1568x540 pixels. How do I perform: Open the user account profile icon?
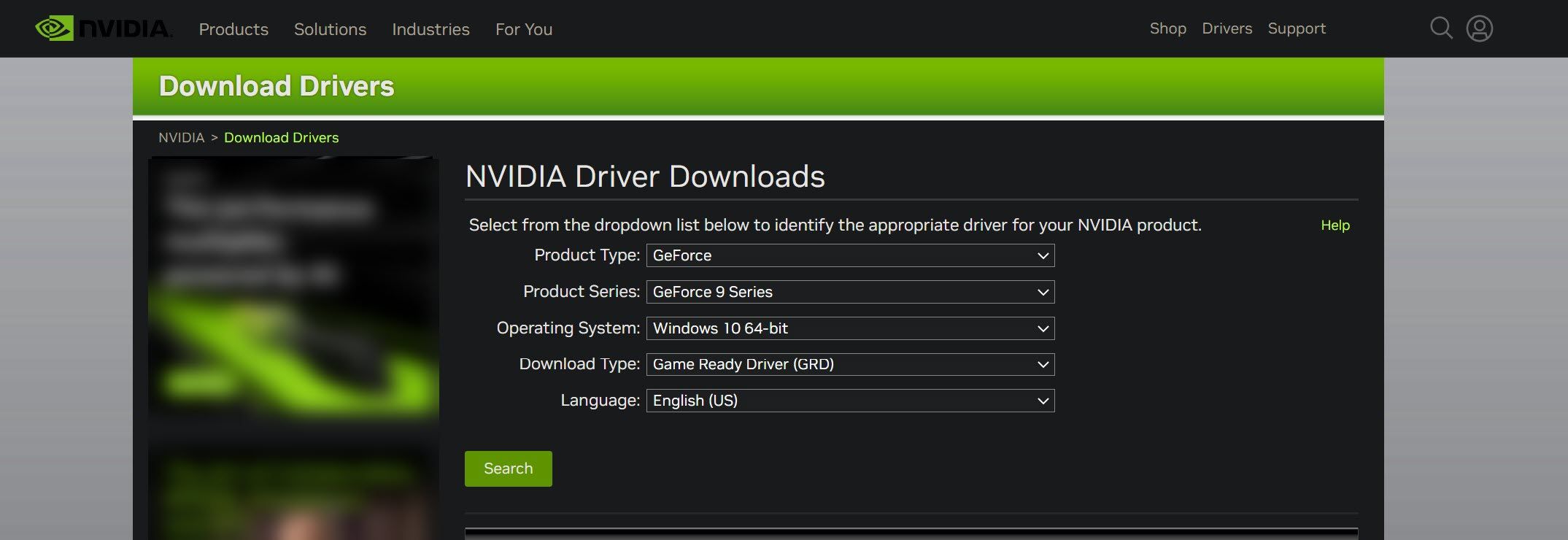pos(1479,28)
